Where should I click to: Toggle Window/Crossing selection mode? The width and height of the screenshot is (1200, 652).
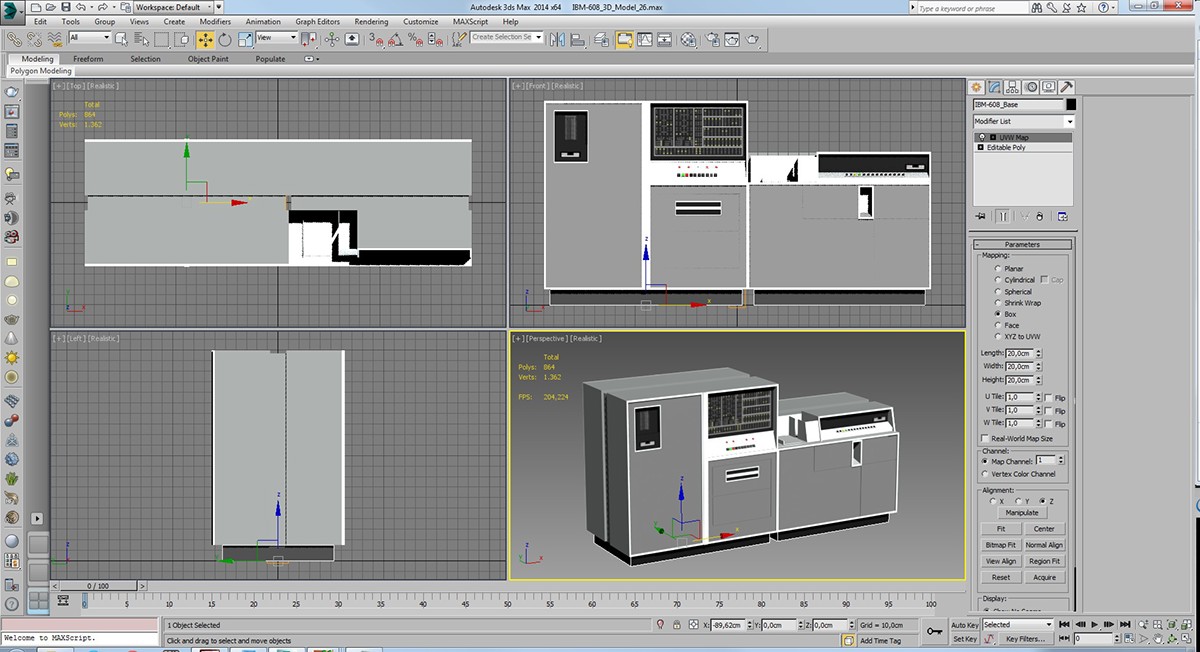click(x=180, y=39)
